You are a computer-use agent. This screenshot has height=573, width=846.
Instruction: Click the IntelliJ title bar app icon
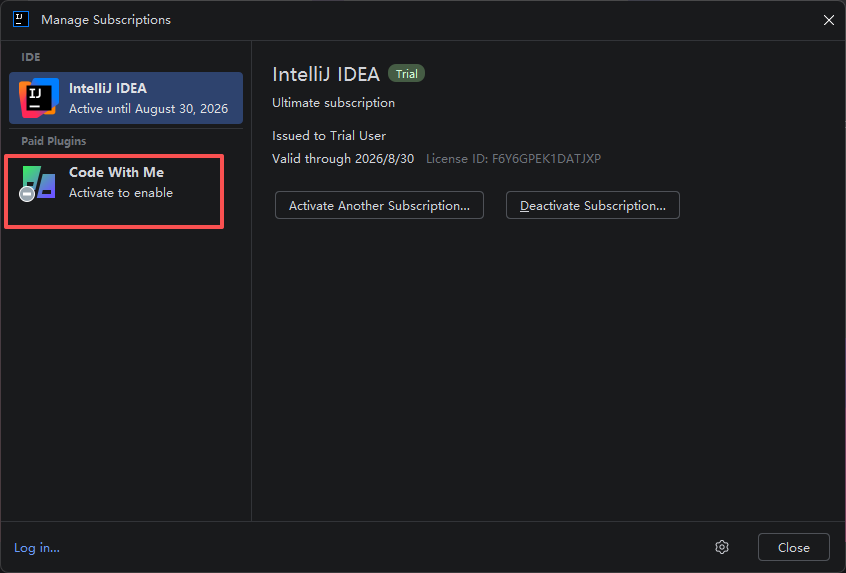tap(21, 19)
